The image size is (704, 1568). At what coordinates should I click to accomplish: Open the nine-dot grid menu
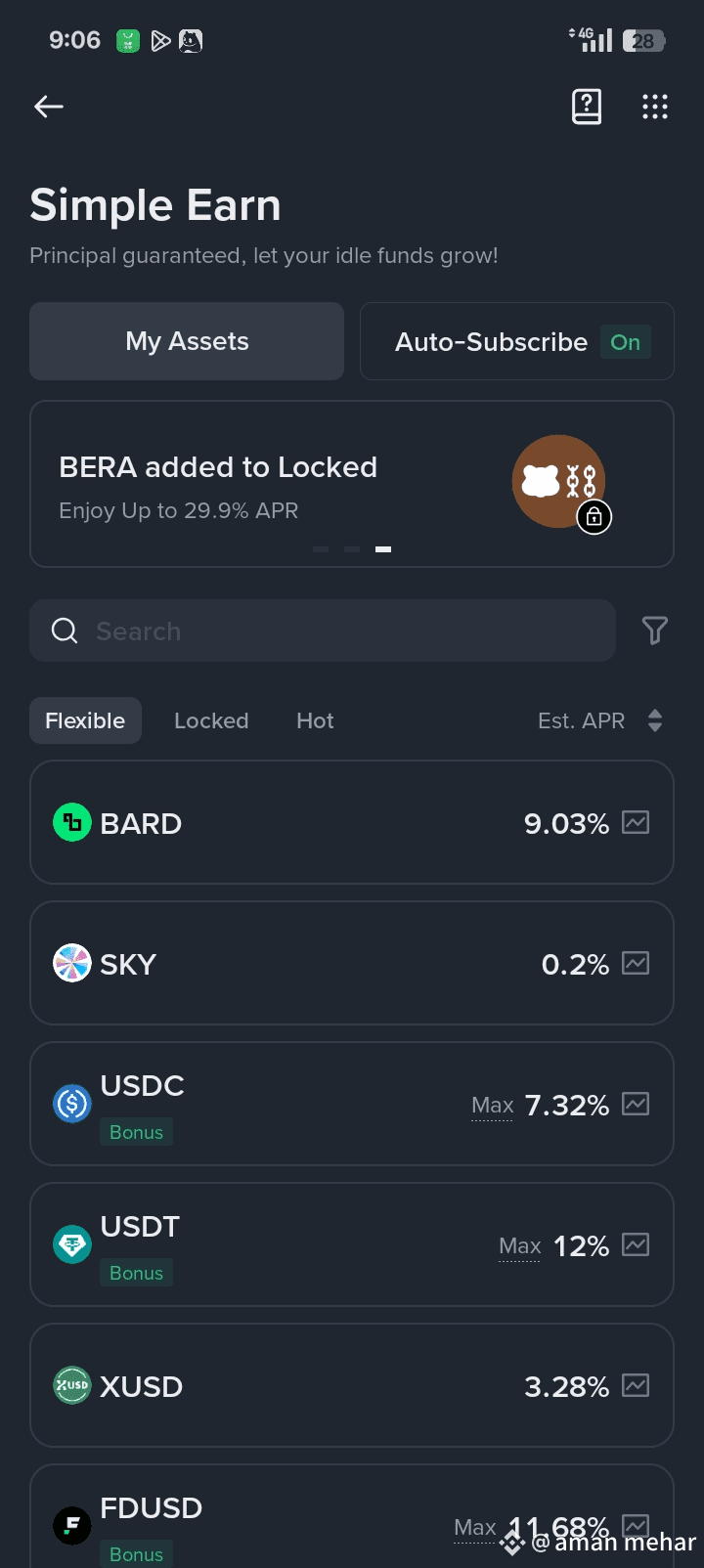point(654,107)
